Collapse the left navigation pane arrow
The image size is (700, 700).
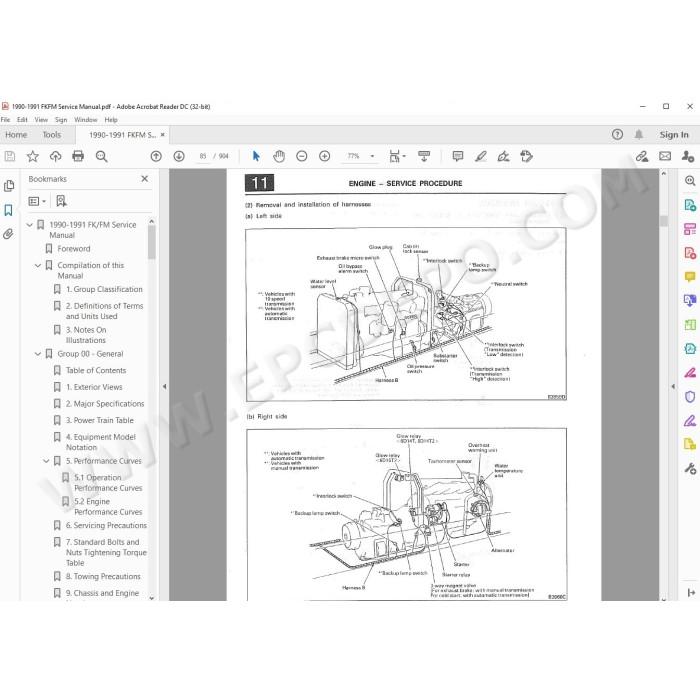point(164,387)
